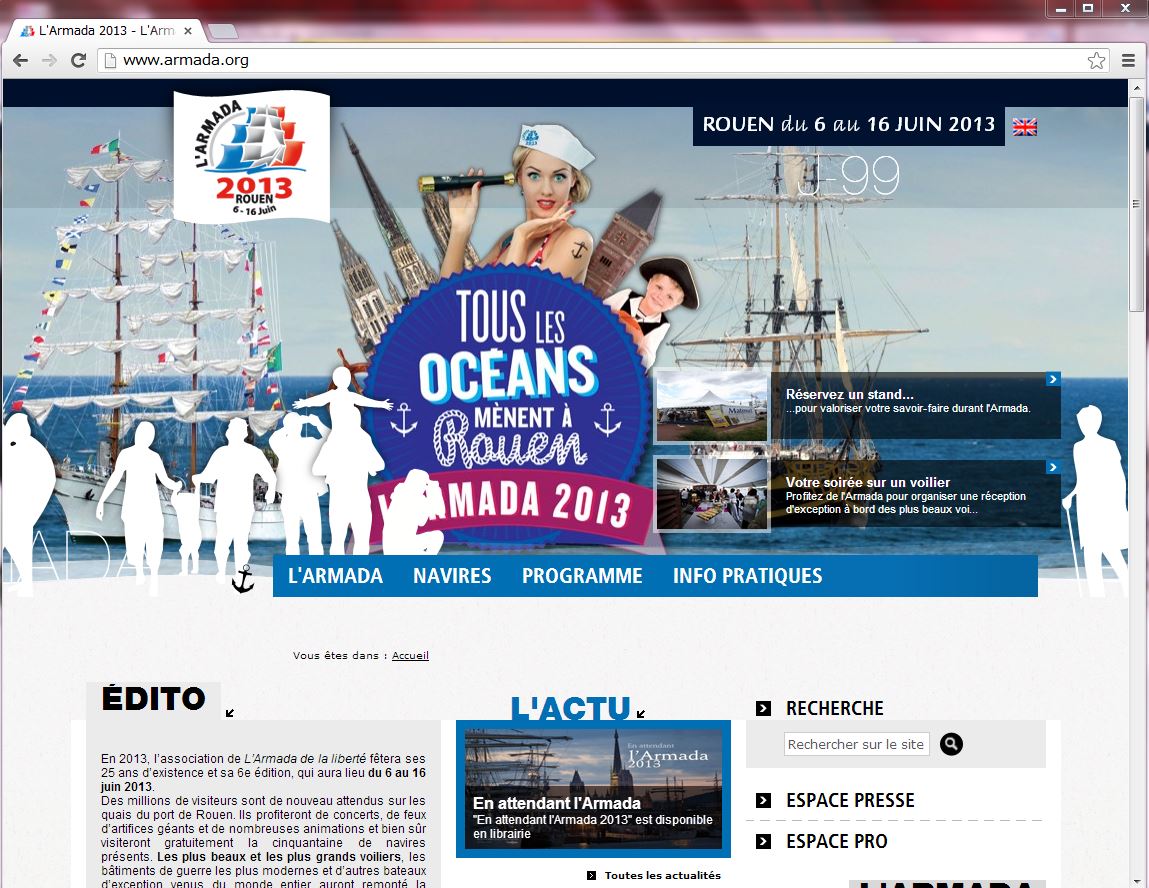This screenshot has width=1149, height=888.
Task: Open the Chrome menu icon
Action: [1129, 60]
